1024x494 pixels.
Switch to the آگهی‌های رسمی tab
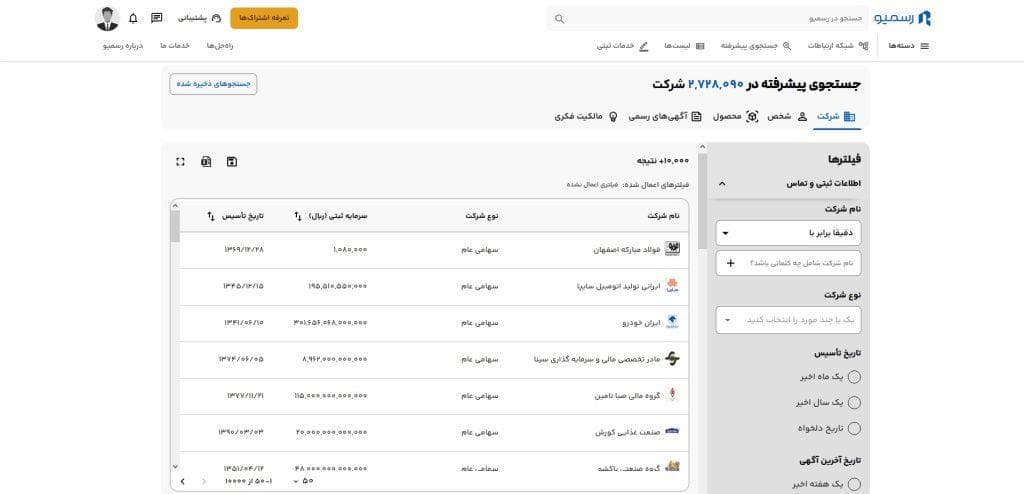pos(665,116)
